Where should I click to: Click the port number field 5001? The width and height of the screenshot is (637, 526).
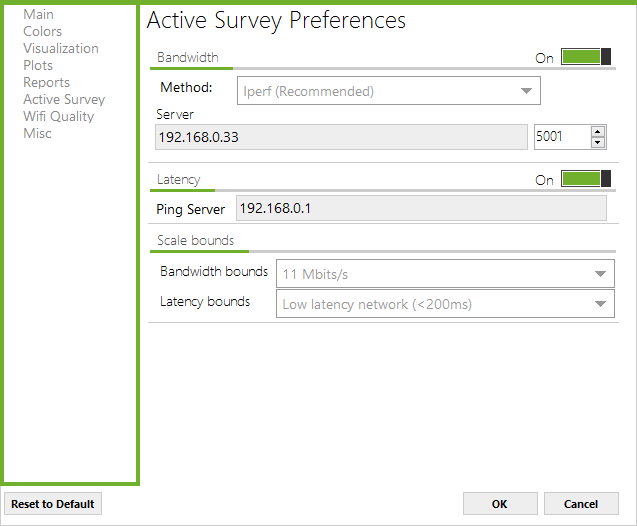(562, 137)
